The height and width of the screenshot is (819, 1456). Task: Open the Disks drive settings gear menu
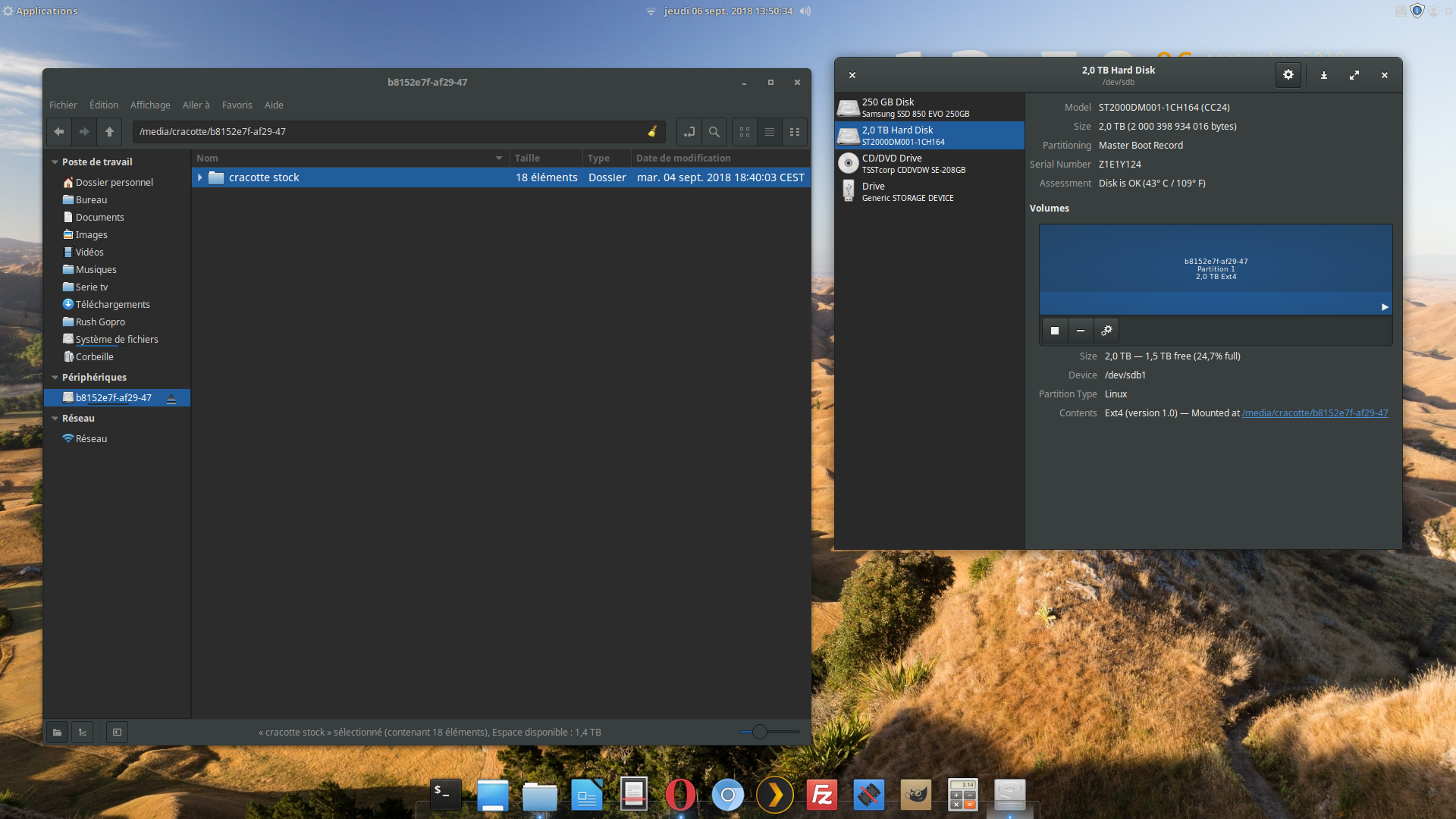(1288, 74)
